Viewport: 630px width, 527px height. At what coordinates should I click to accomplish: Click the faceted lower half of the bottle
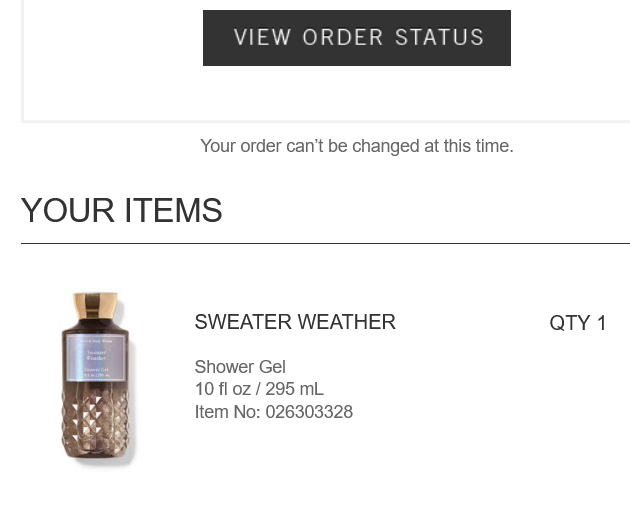tap(96, 425)
